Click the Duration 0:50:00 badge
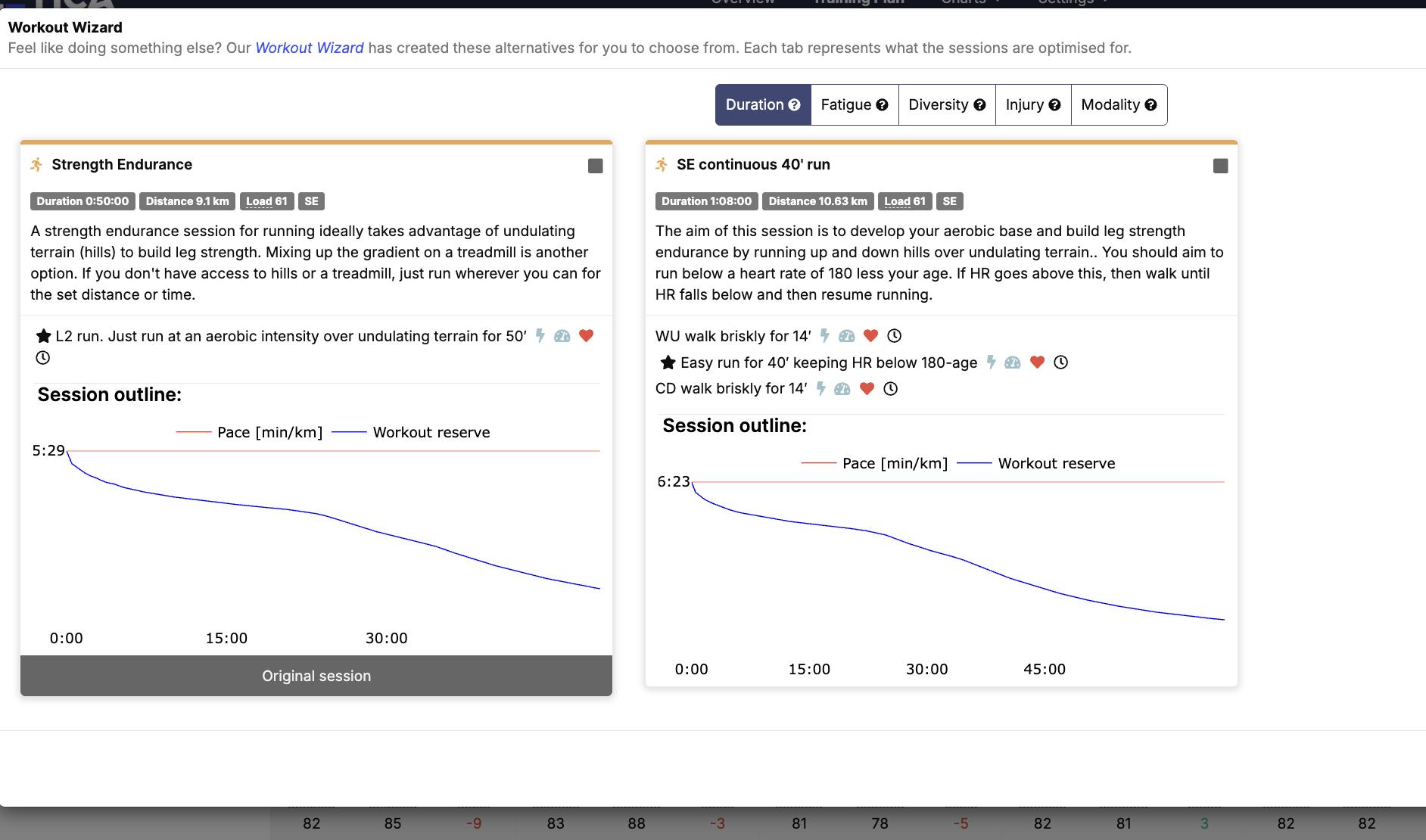This screenshot has width=1426, height=840. point(83,201)
